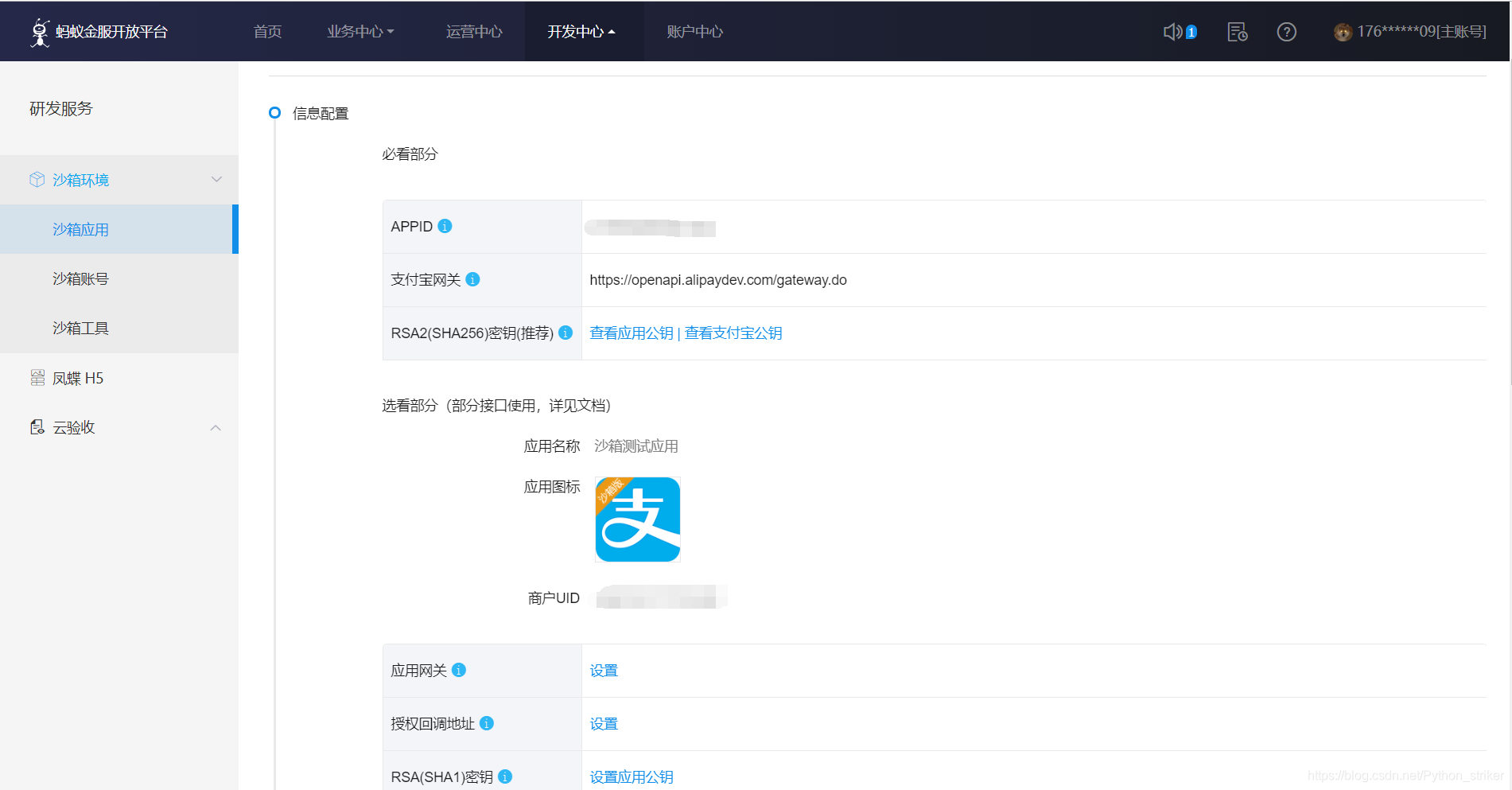Click the sandbox Alipay app icon image
This screenshot has height=790, width=1512.
tap(637, 520)
